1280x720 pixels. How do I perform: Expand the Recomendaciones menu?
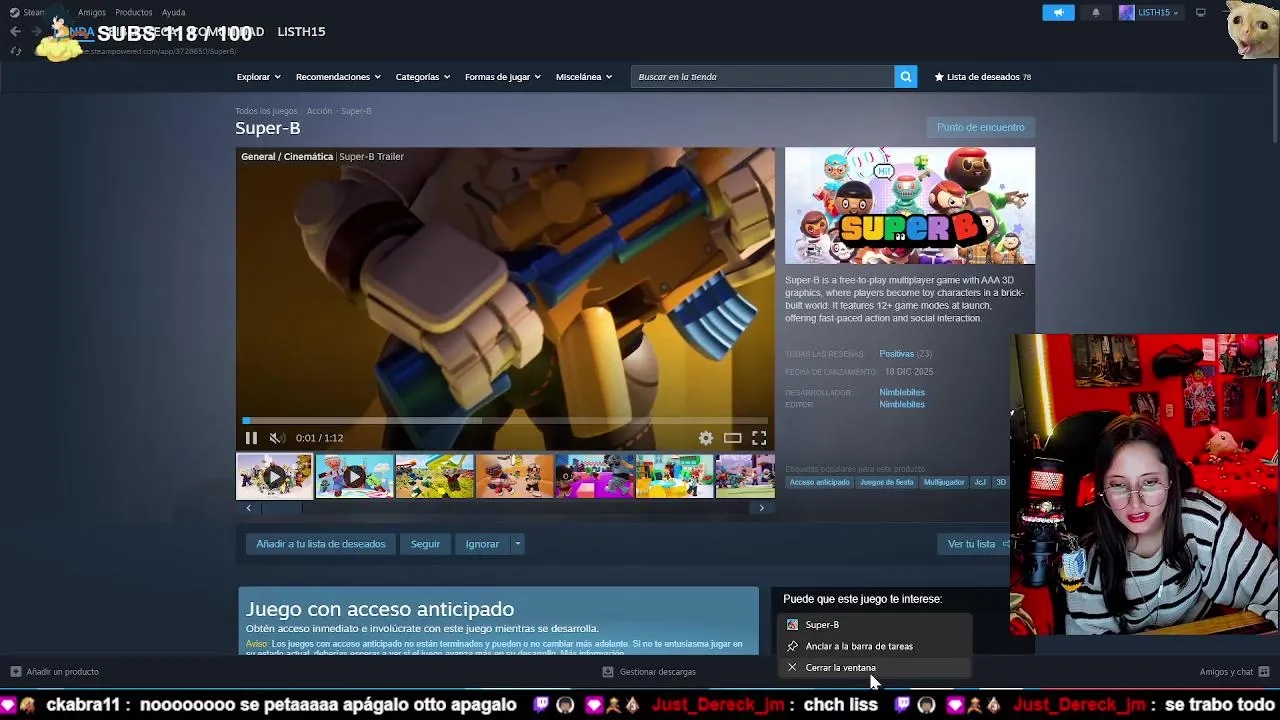tap(338, 77)
